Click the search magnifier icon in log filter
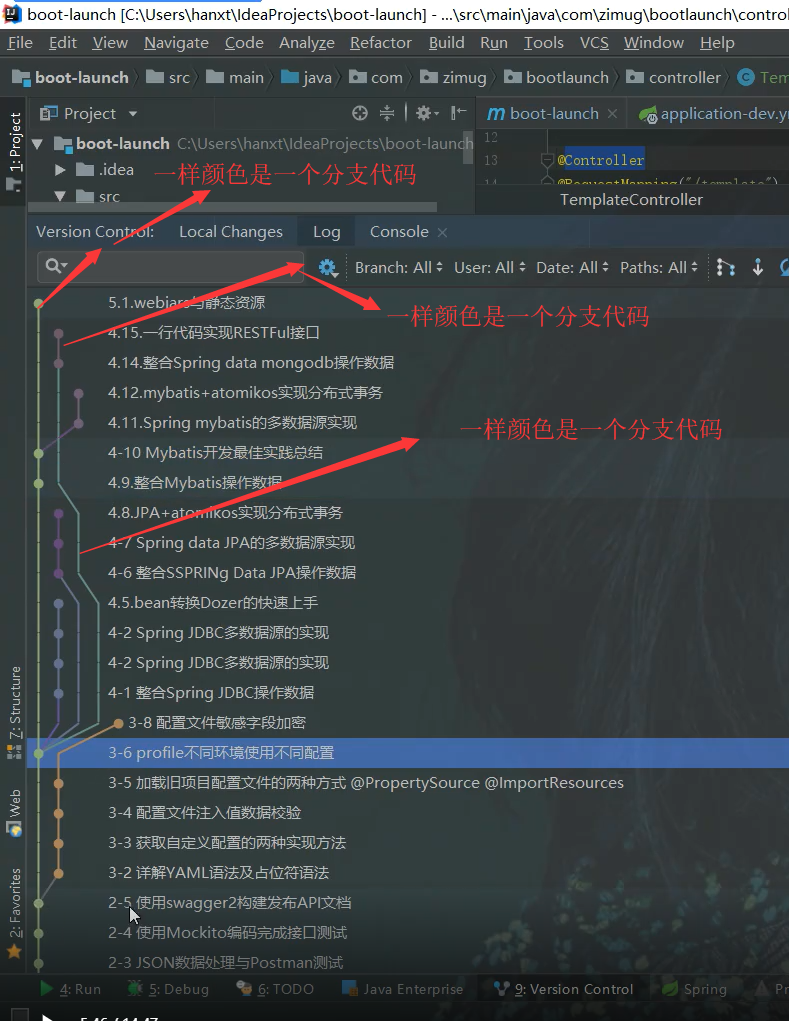789x1021 pixels. 56,266
